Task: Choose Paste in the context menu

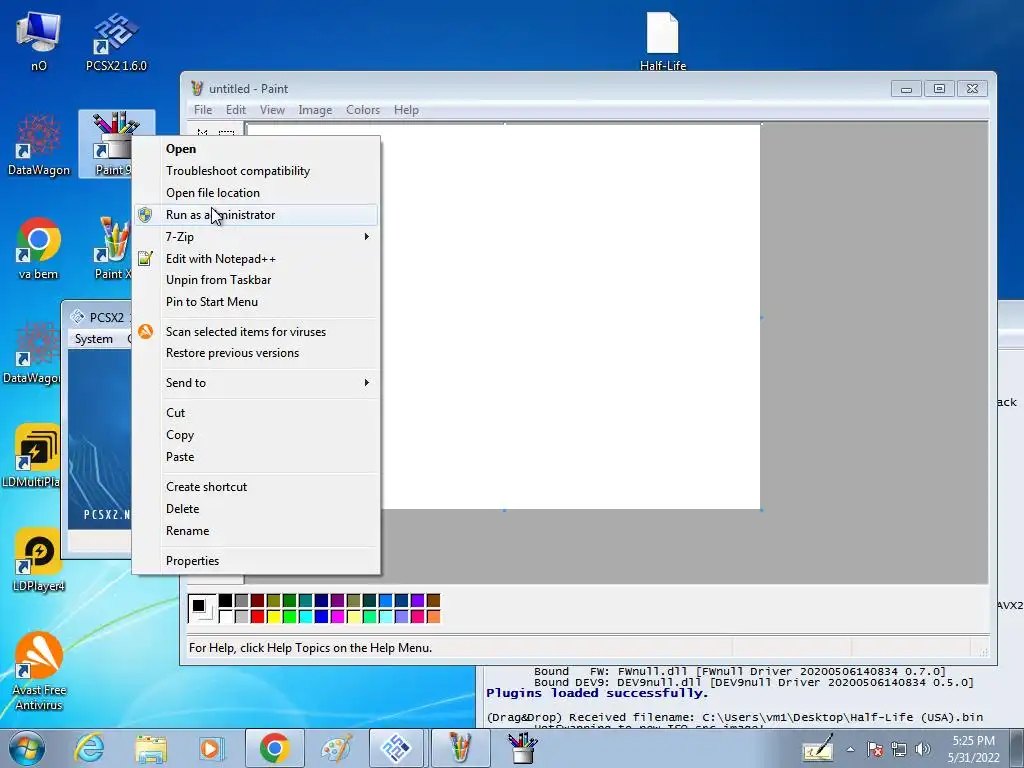Action: [x=256, y=456]
